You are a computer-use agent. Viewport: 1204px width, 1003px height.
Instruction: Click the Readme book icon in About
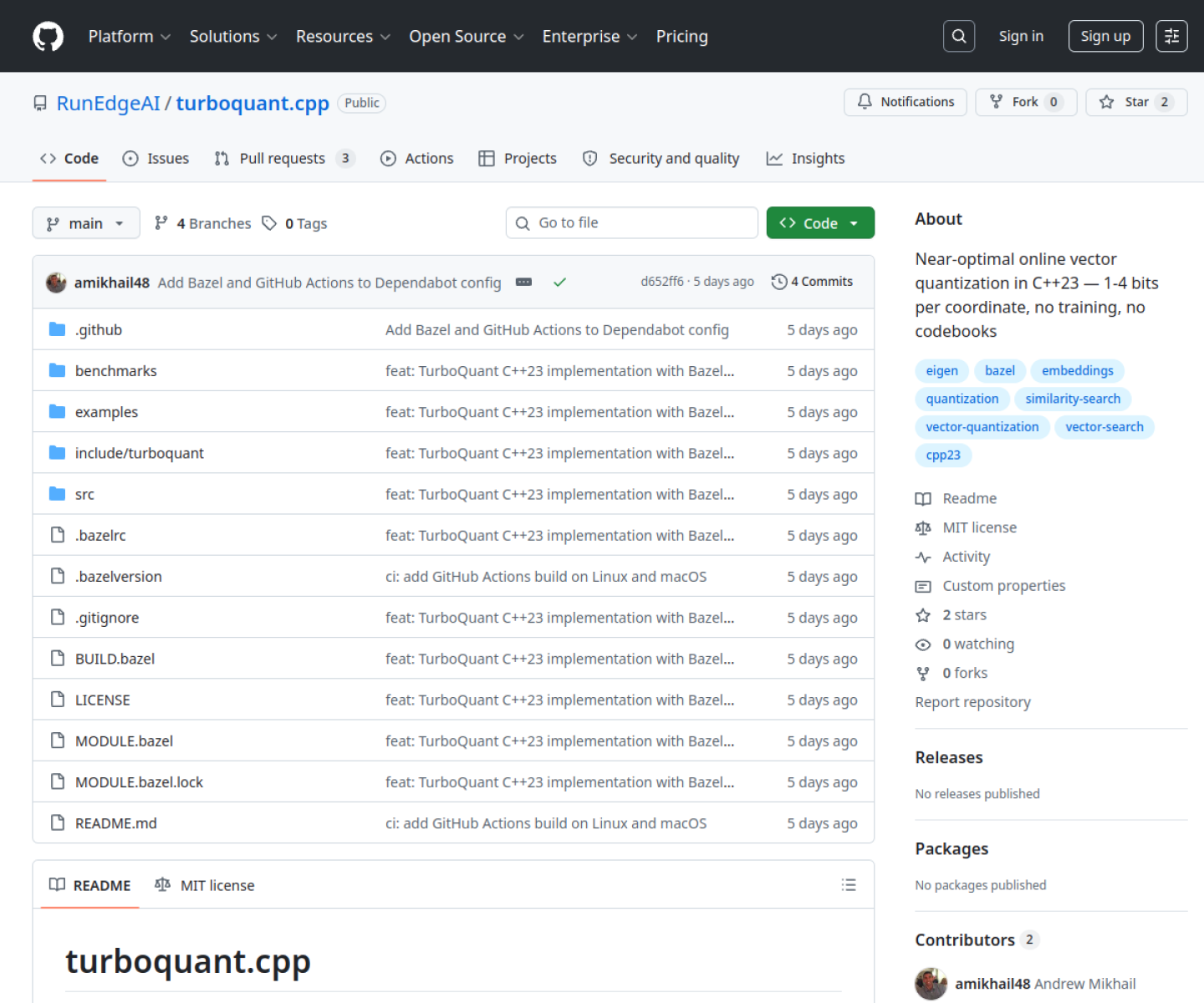point(923,499)
